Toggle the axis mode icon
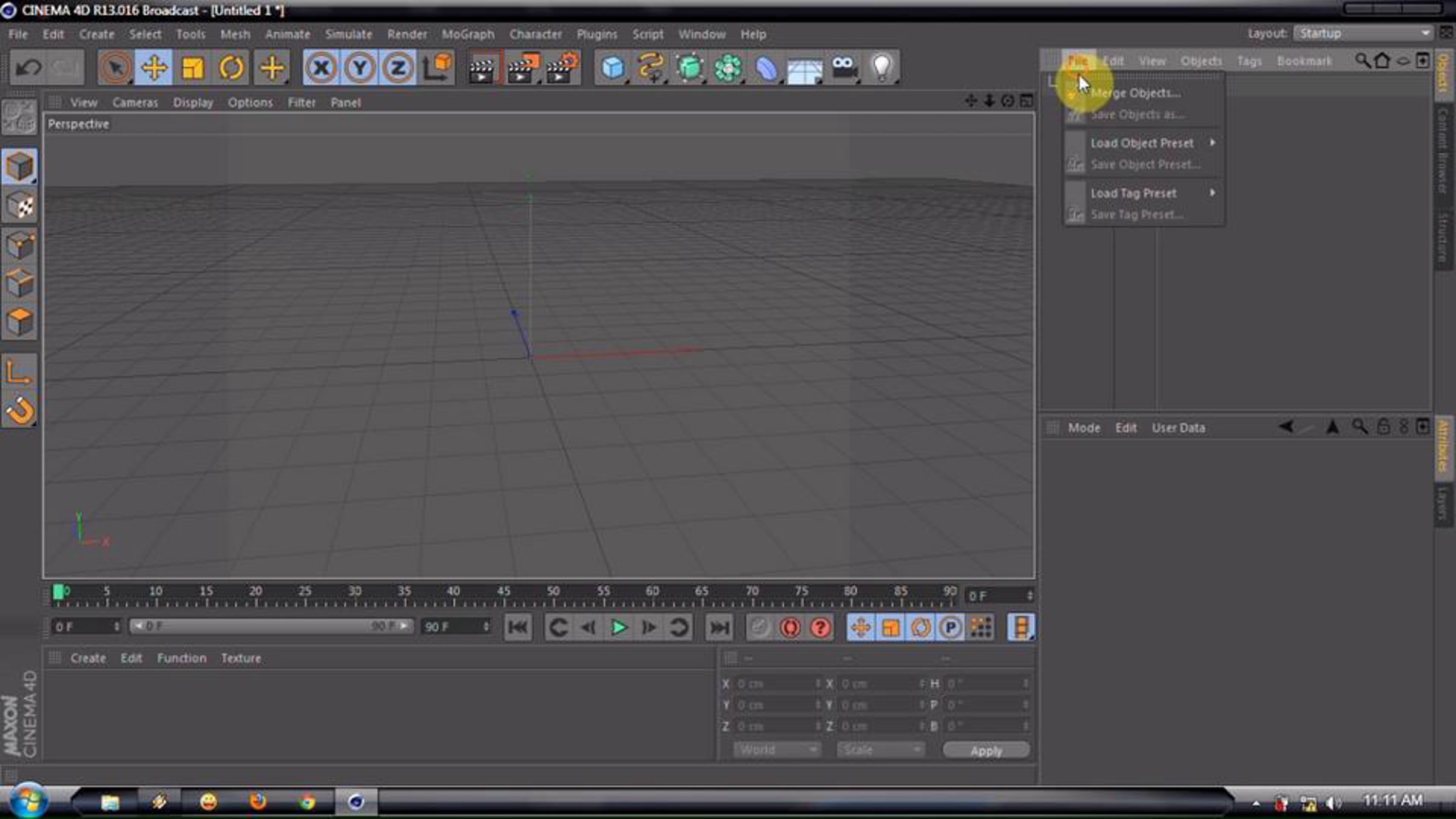The width and height of the screenshot is (1456, 819). pyautogui.click(x=19, y=372)
